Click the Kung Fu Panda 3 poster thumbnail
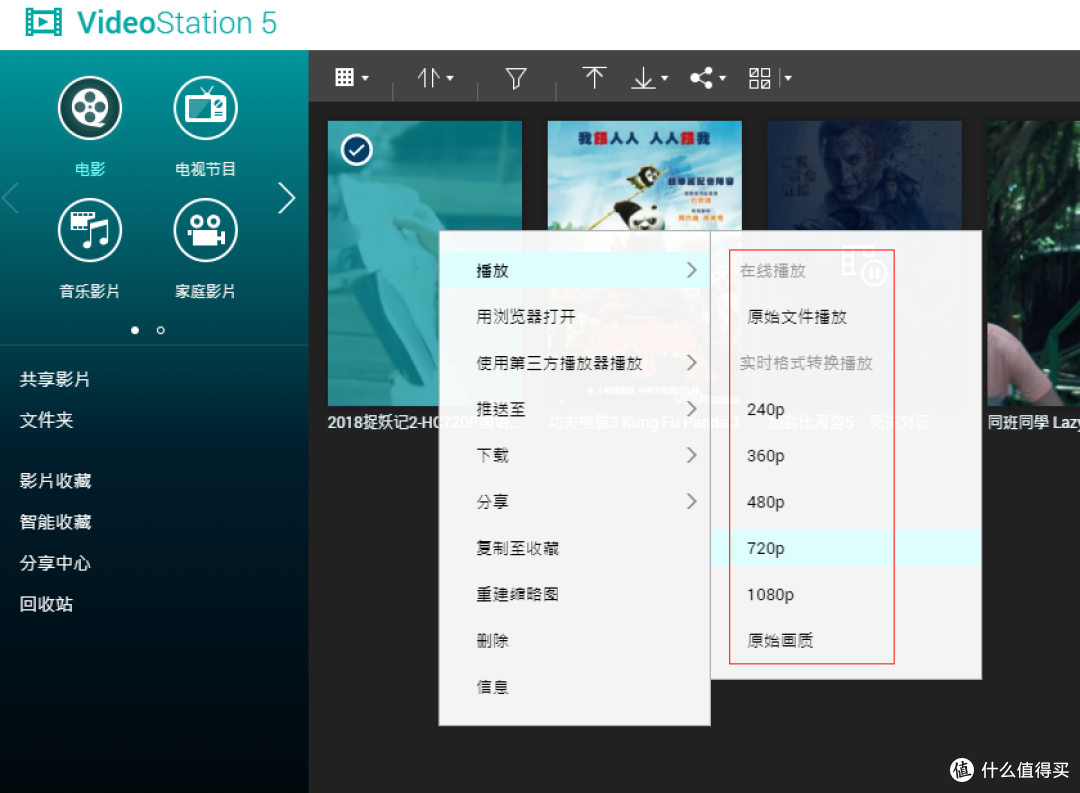Image resolution: width=1080 pixels, height=793 pixels. pos(644,176)
